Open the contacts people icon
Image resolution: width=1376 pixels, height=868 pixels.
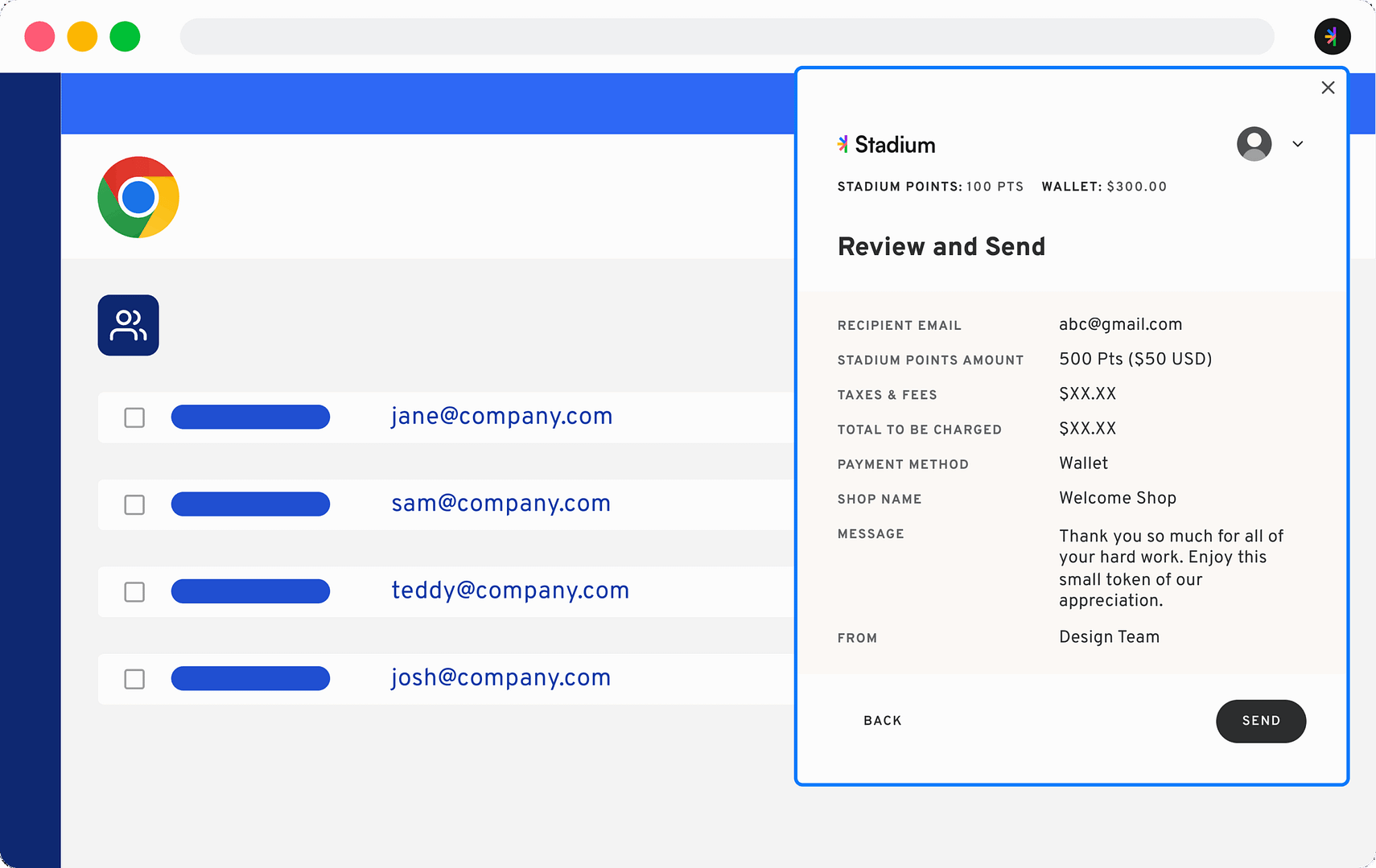tap(128, 325)
